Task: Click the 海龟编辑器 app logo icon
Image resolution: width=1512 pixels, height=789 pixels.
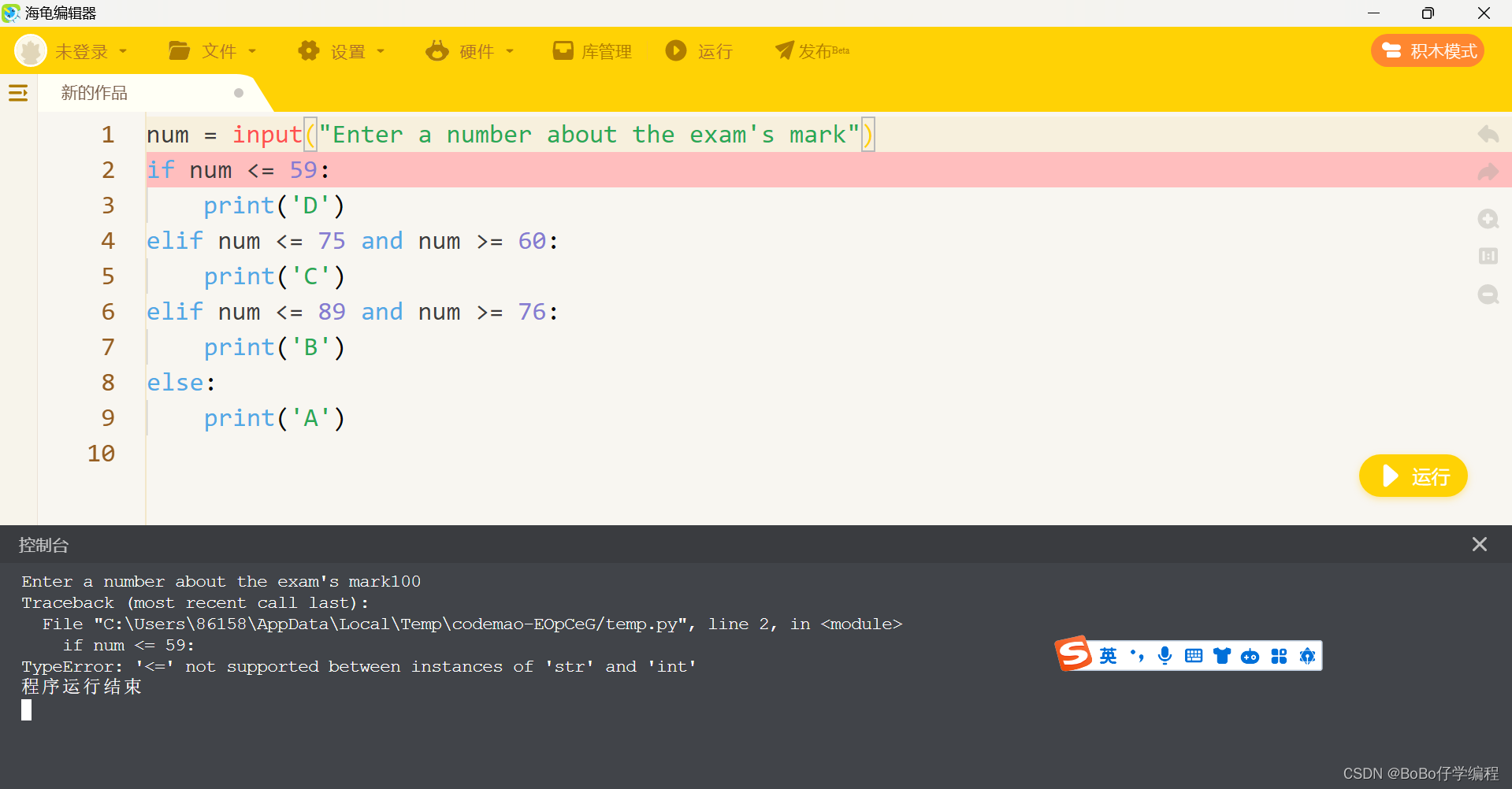Action: tap(11, 13)
